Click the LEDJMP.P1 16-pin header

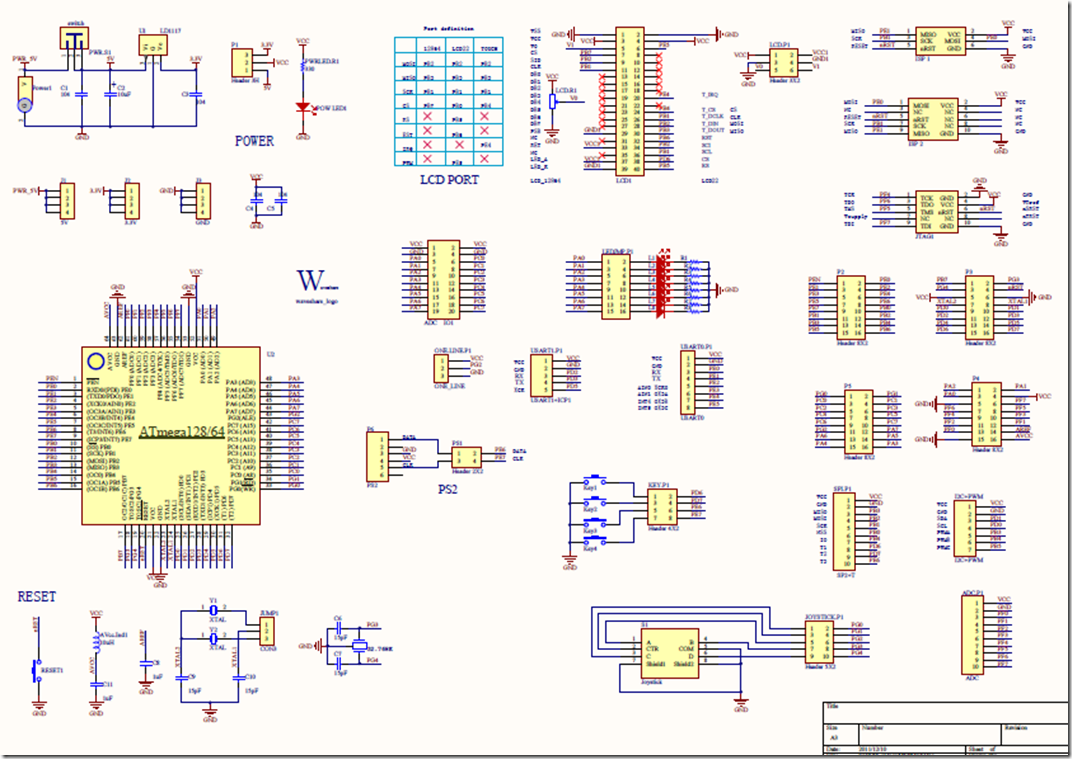tap(616, 286)
